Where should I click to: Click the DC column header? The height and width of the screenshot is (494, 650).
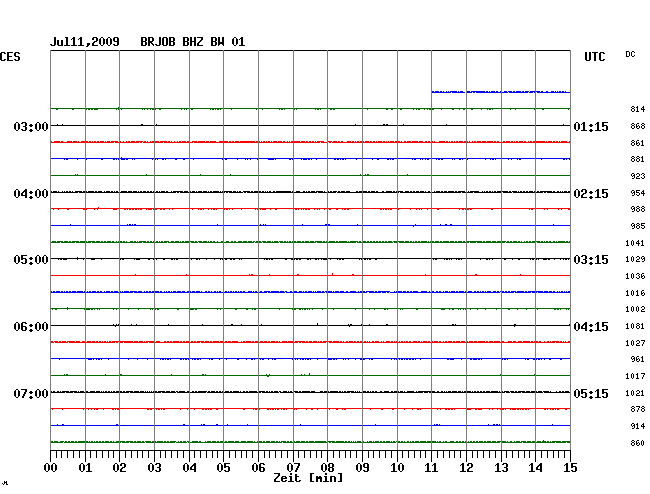pos(630,54)
